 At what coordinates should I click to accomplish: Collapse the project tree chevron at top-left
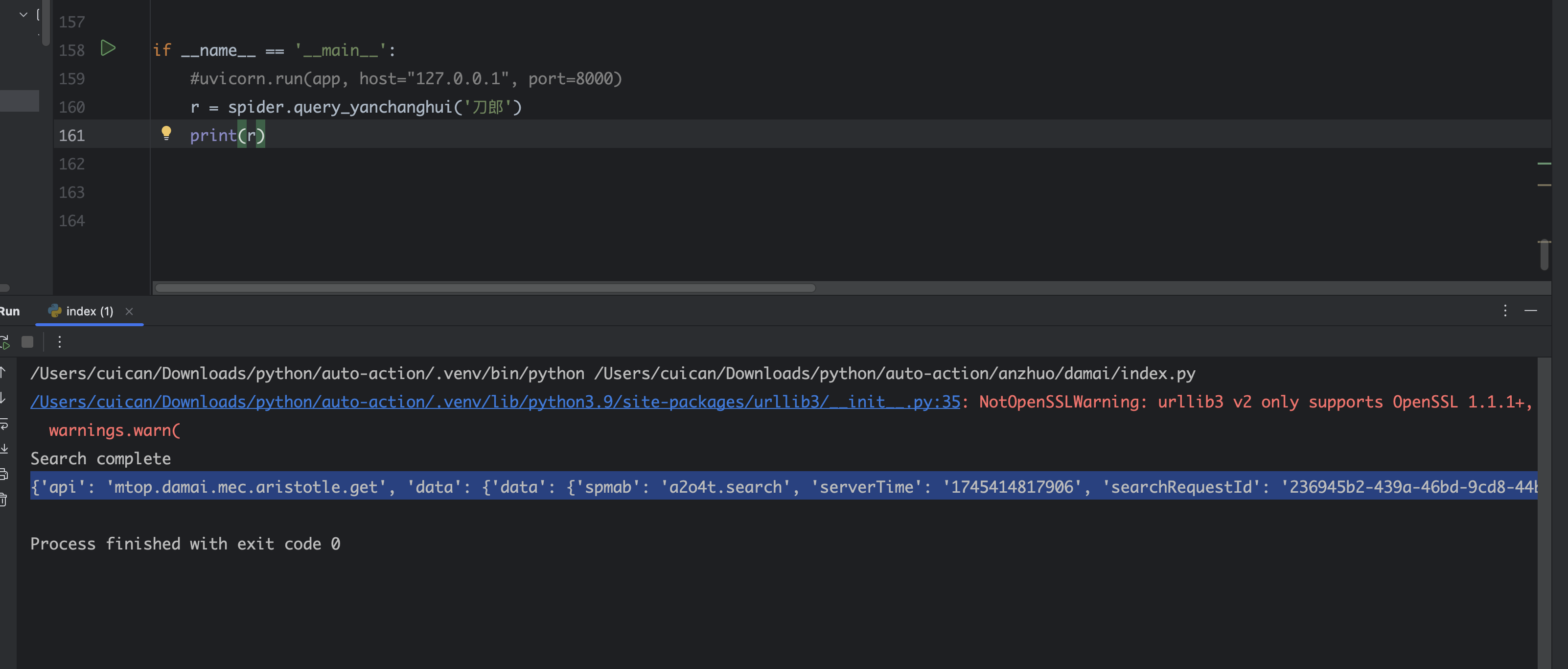[23, 14]
